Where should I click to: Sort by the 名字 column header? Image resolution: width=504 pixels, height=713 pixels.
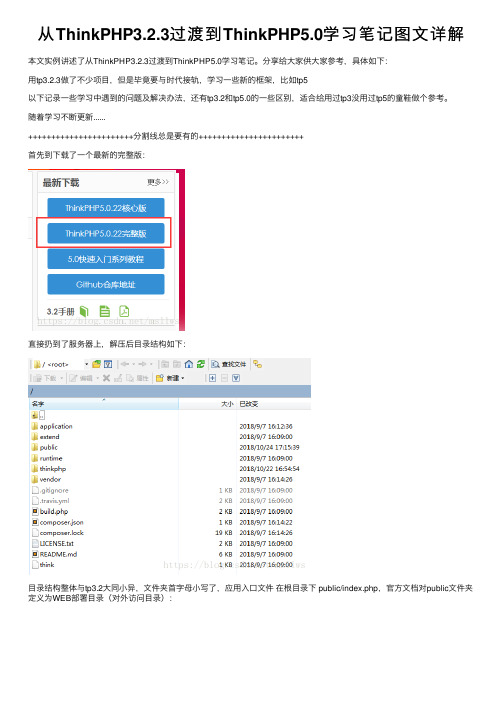click(x=104, y=403)
